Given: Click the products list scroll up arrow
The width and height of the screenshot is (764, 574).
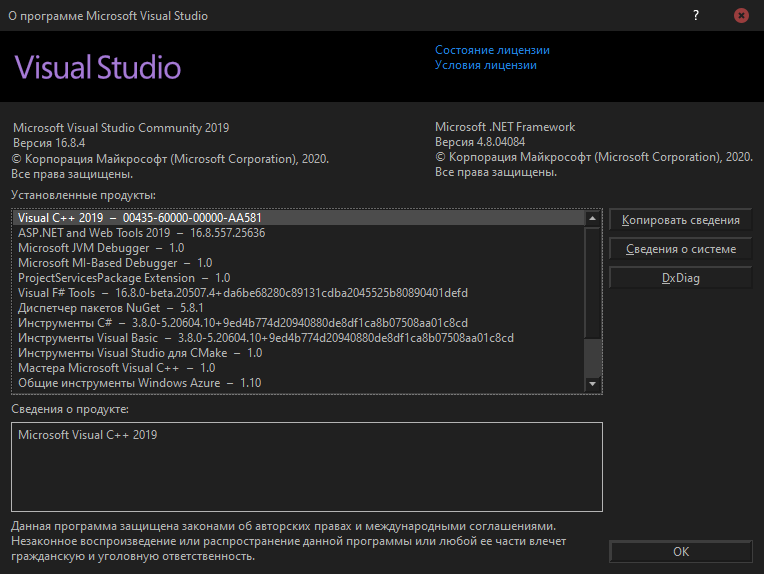Looking at the screenshot, I should tap(592, 218).
